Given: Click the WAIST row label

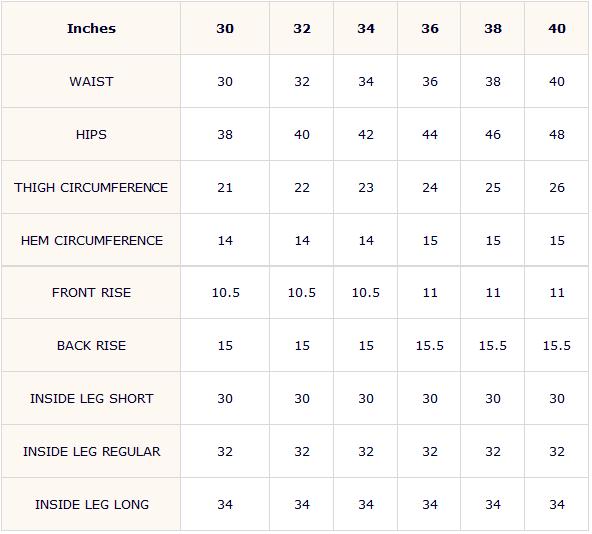Looking at the screenshot, I should click(x=91, y=82).
